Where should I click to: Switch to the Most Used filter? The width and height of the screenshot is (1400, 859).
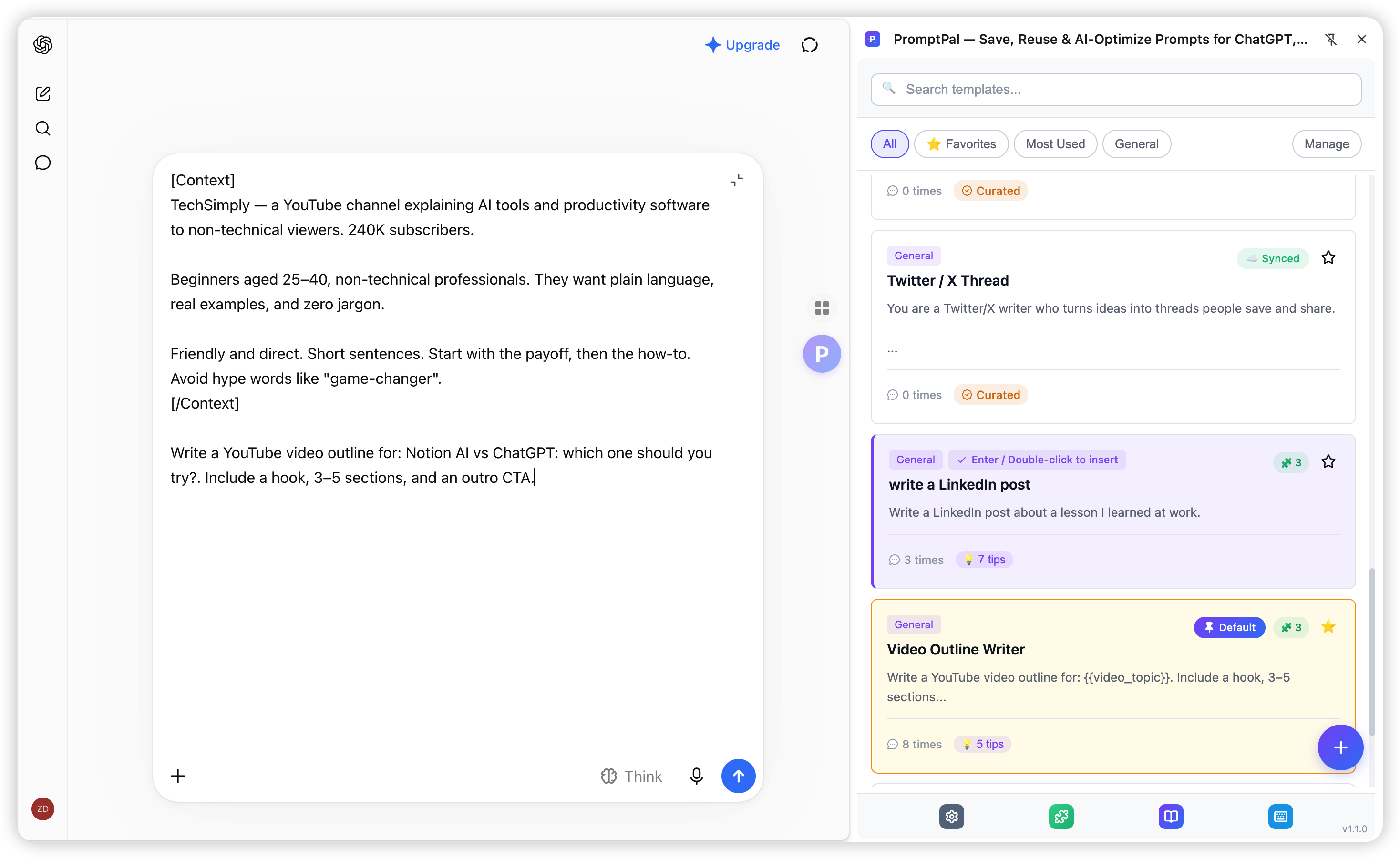click(1055, 144)
